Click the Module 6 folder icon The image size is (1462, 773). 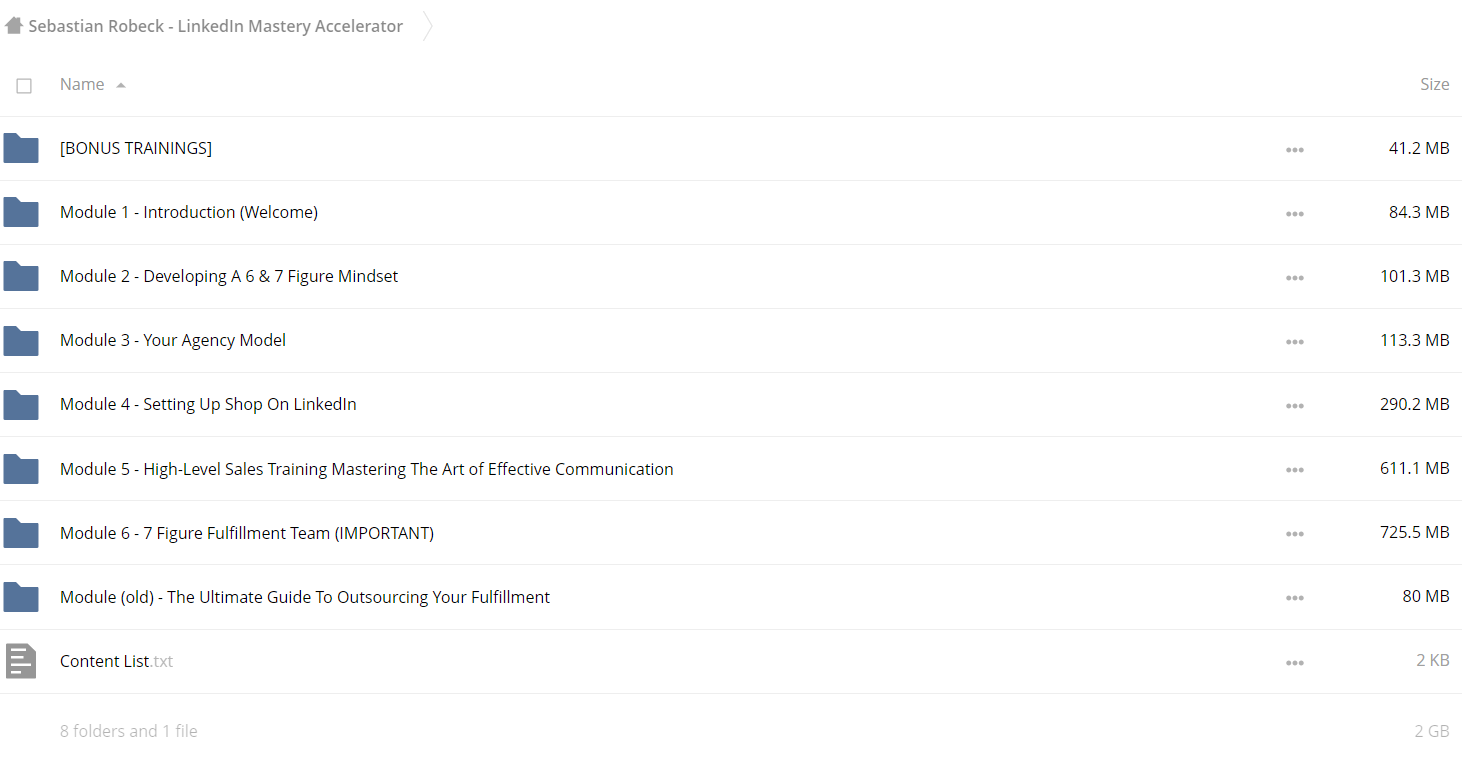21,533
